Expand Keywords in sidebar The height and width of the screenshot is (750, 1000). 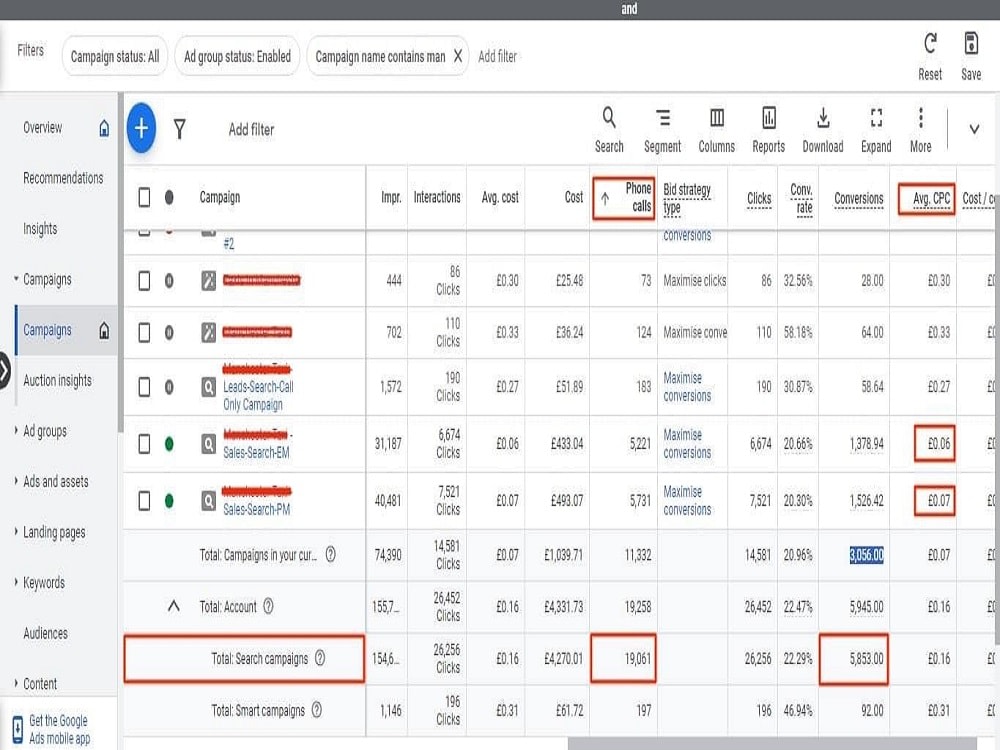pos(16,582)
